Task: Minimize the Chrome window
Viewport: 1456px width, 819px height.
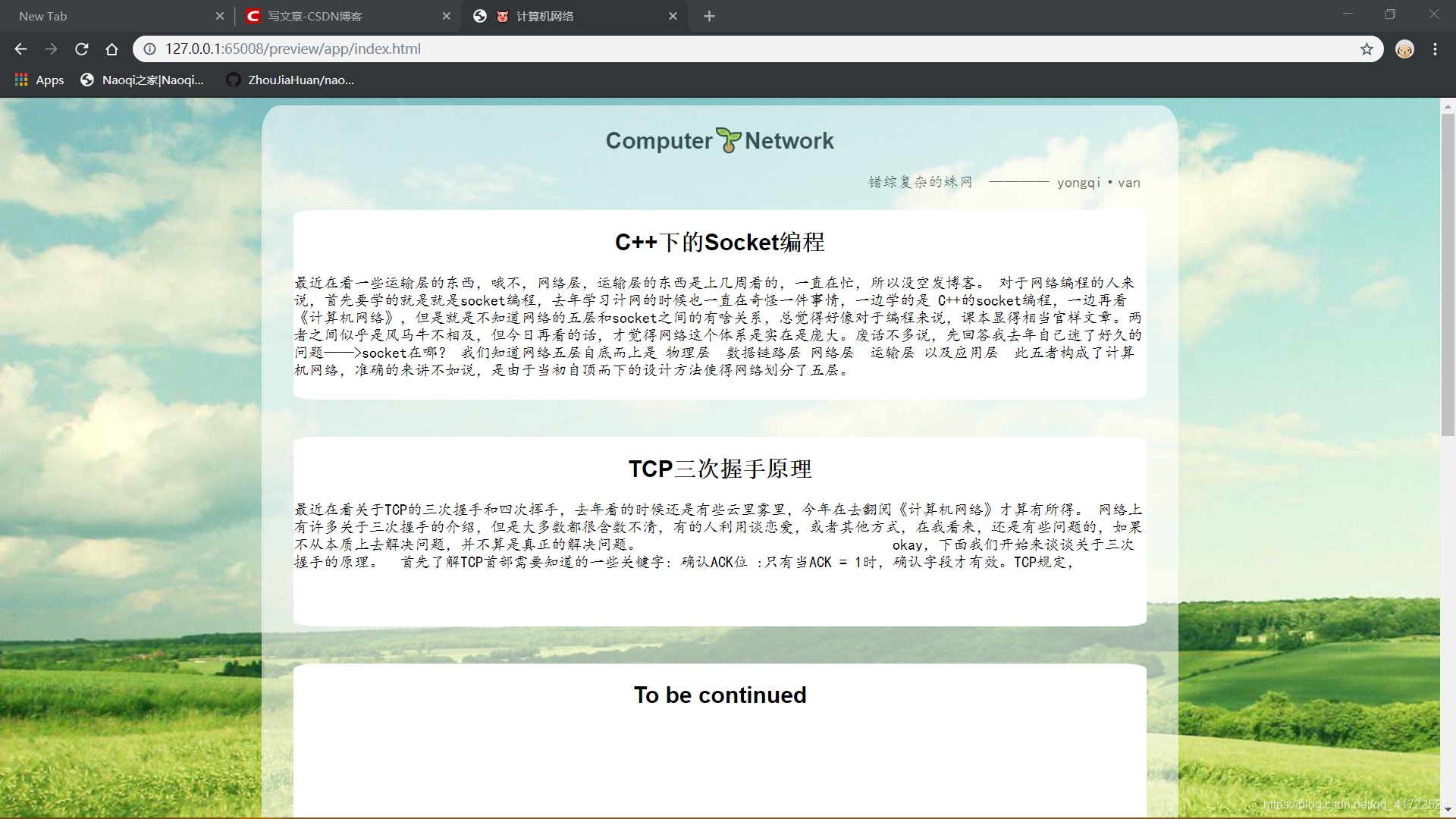Action: [1348, 14]
